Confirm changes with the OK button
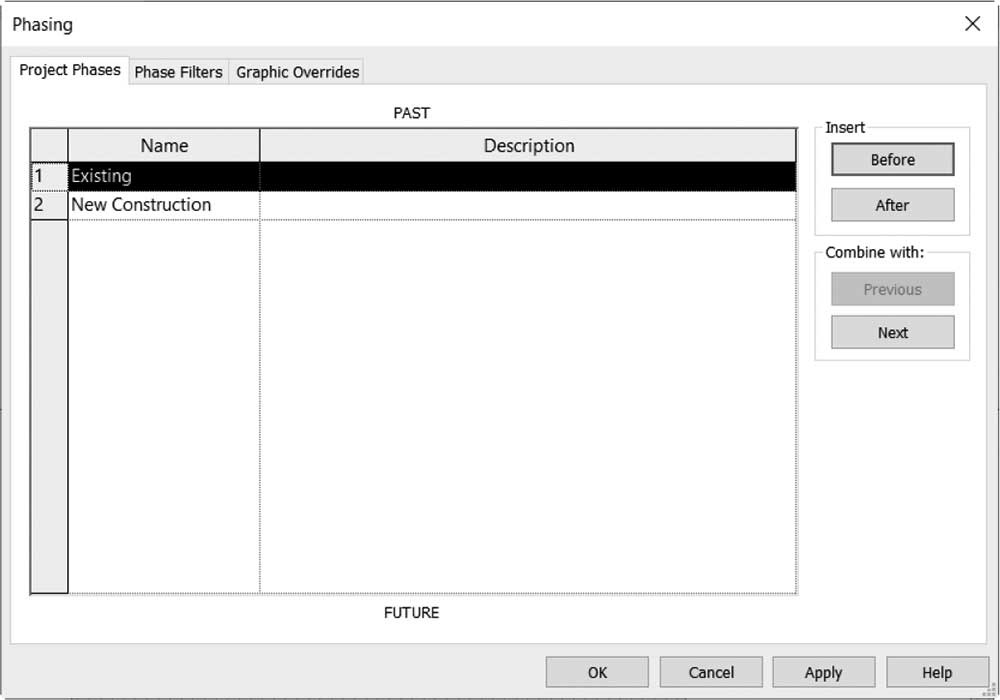Screen dimensions: 1000x700 (x=597, y=673)
